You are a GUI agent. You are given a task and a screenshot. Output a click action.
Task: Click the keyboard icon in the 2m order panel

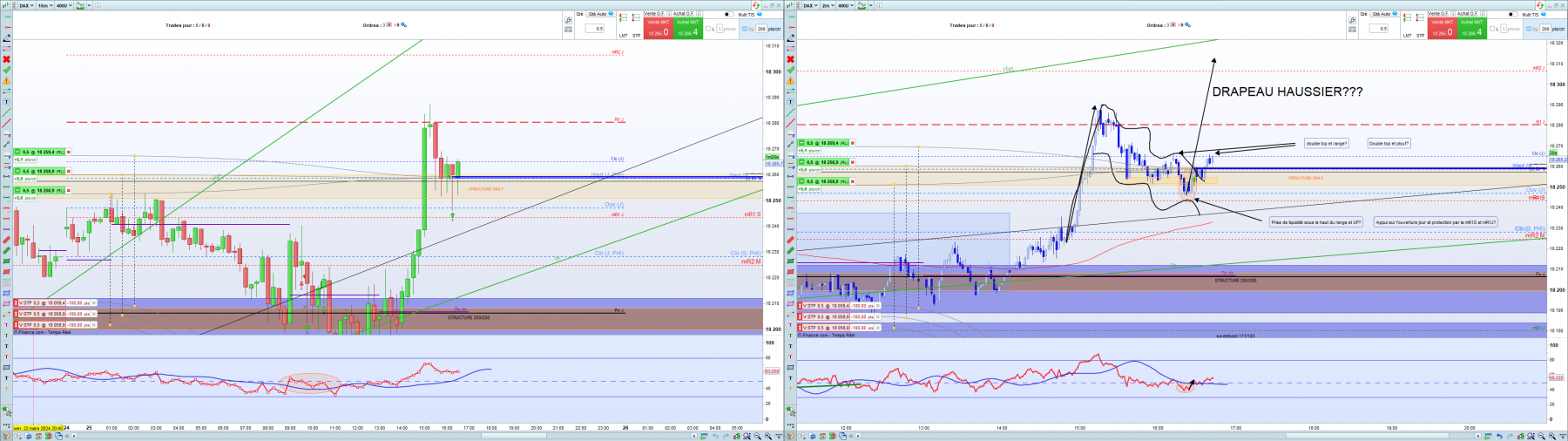pyautogui.click(x=1352, y=30)
